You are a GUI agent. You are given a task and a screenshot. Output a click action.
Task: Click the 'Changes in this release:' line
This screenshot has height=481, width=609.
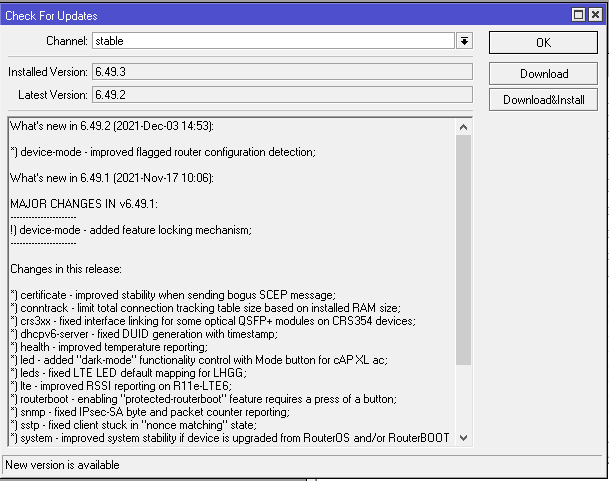tap(66, 269)
